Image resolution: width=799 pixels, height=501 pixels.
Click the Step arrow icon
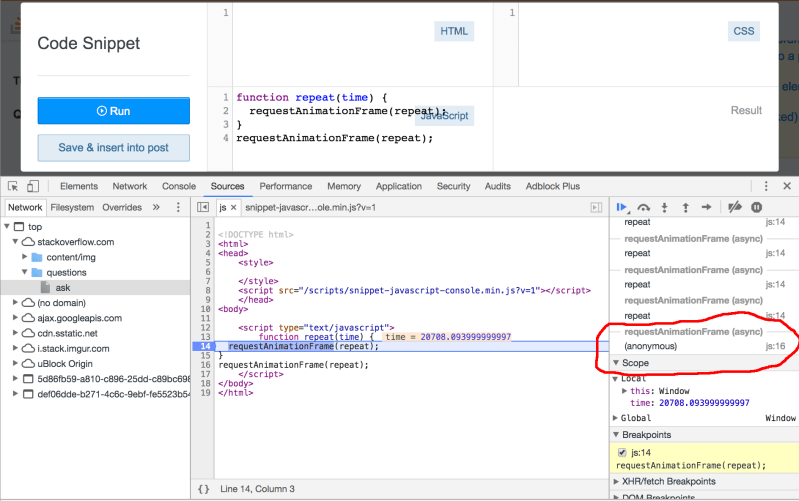tap(706, 207)
